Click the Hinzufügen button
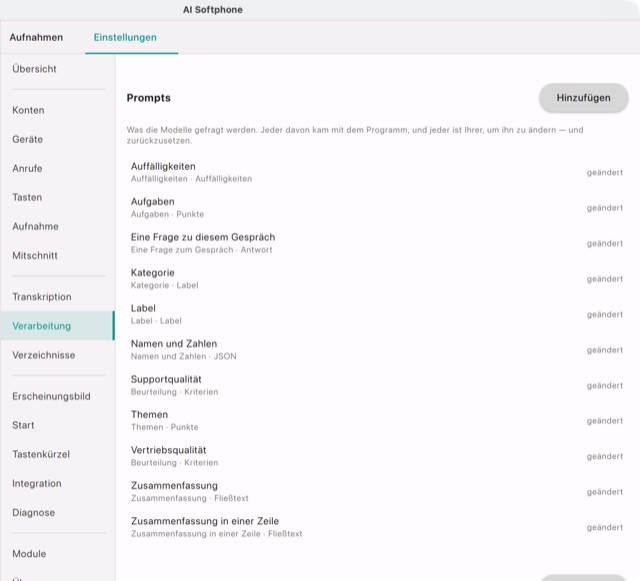640x581 pixels. click(x=583, y=98)
